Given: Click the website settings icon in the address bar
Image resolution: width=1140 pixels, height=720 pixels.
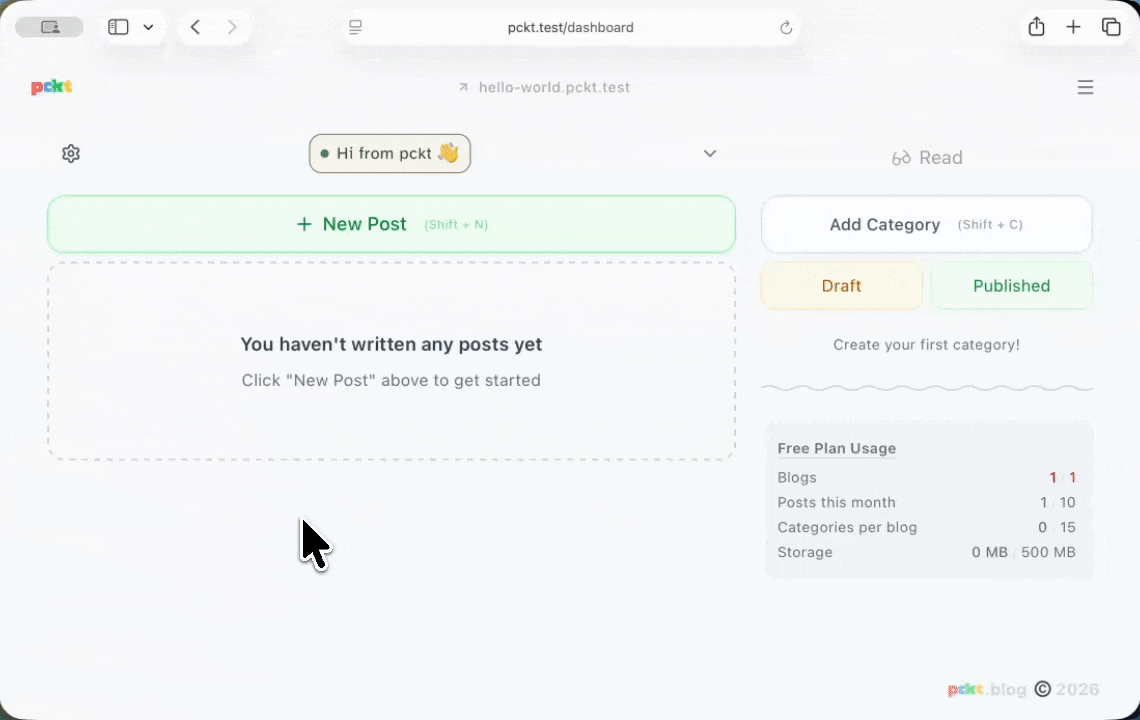Looking at the screenshot, I should tap(355, 27).
